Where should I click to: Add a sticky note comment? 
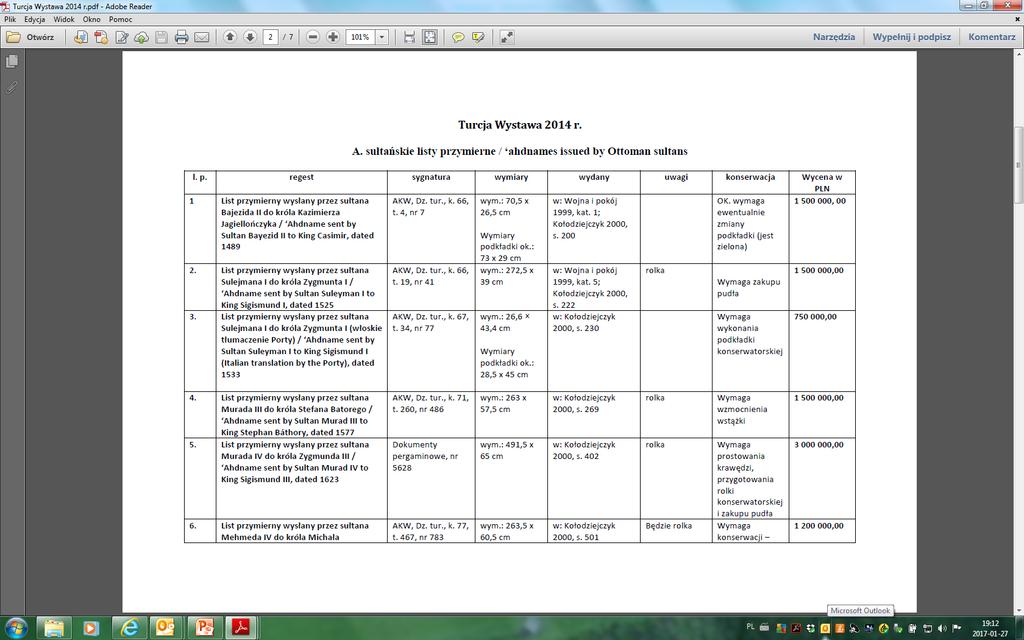[x=458, y=37]
